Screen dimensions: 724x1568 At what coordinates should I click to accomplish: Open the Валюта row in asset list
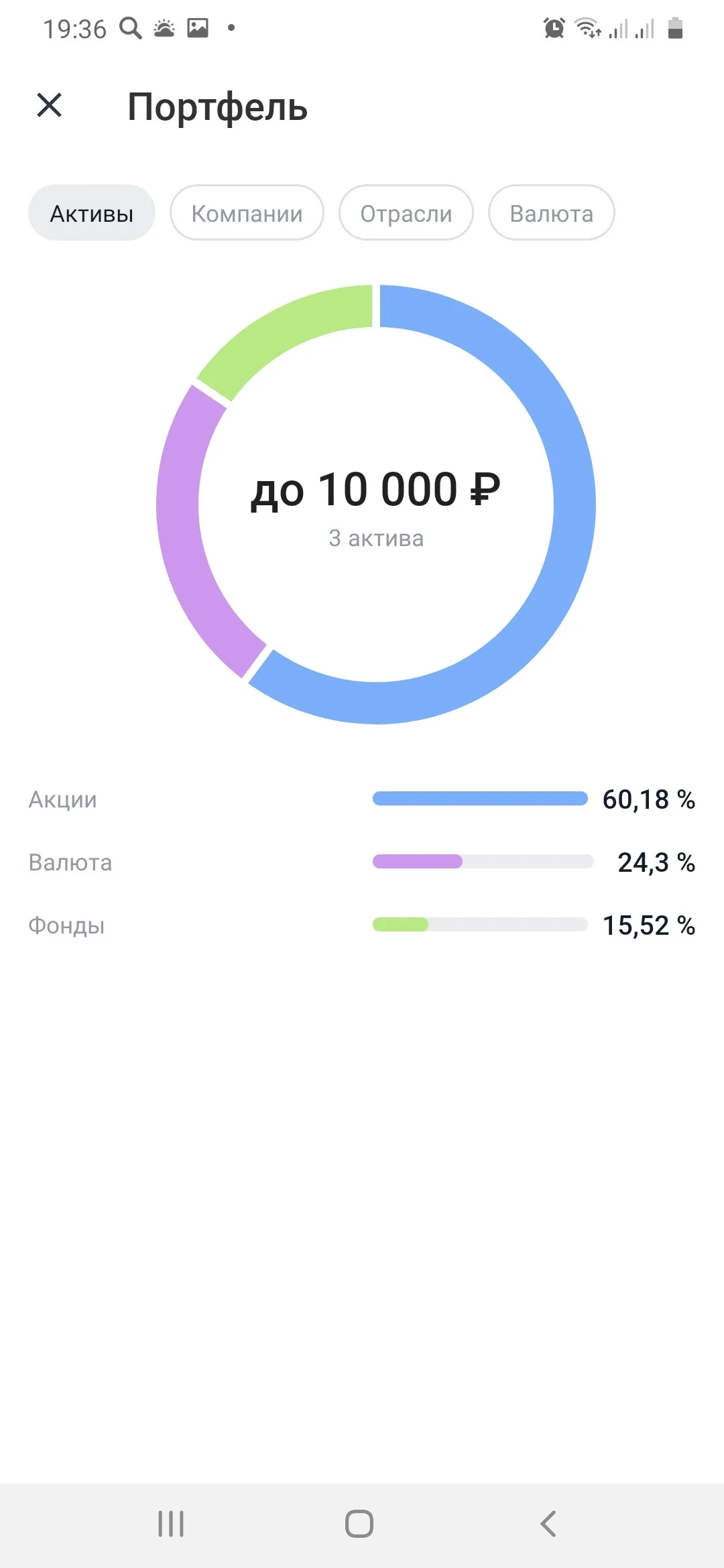[x=362, y=862]
